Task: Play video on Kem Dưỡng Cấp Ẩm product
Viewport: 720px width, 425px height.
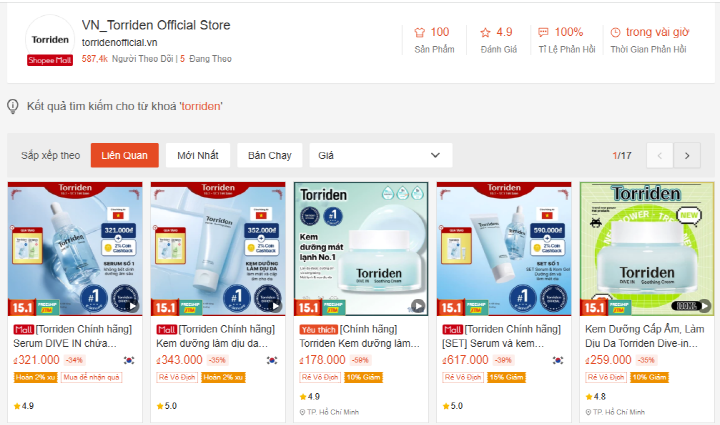Action: pos(704,306)
